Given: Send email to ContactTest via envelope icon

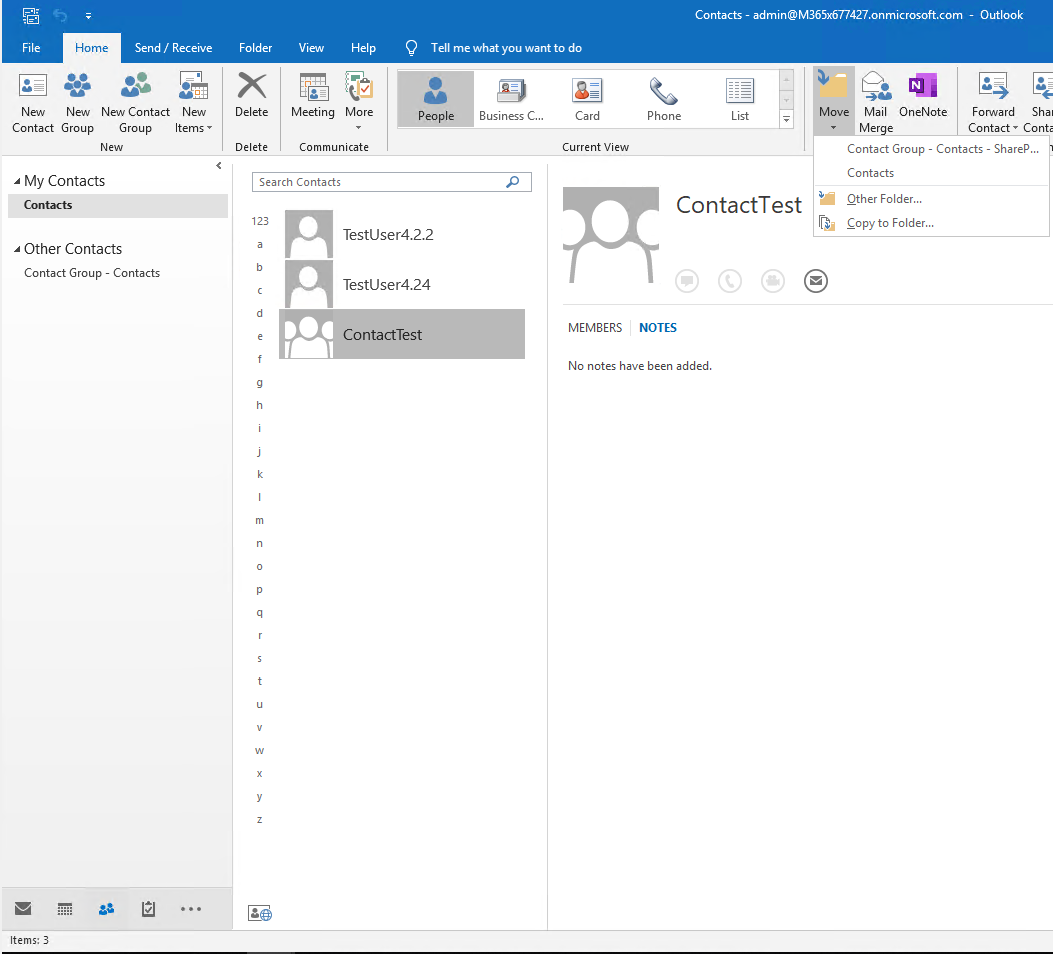Looking at the screenshot, I should pos(815,281).
